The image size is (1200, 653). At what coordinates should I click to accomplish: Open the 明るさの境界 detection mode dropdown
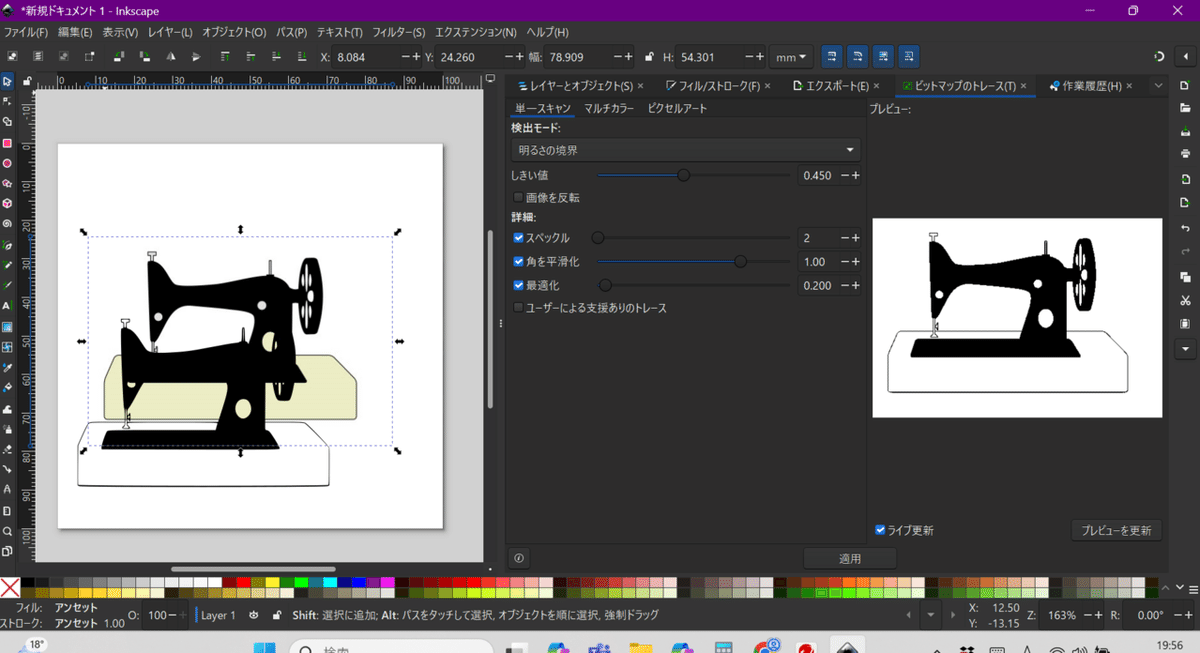click(x=685, y=150)
